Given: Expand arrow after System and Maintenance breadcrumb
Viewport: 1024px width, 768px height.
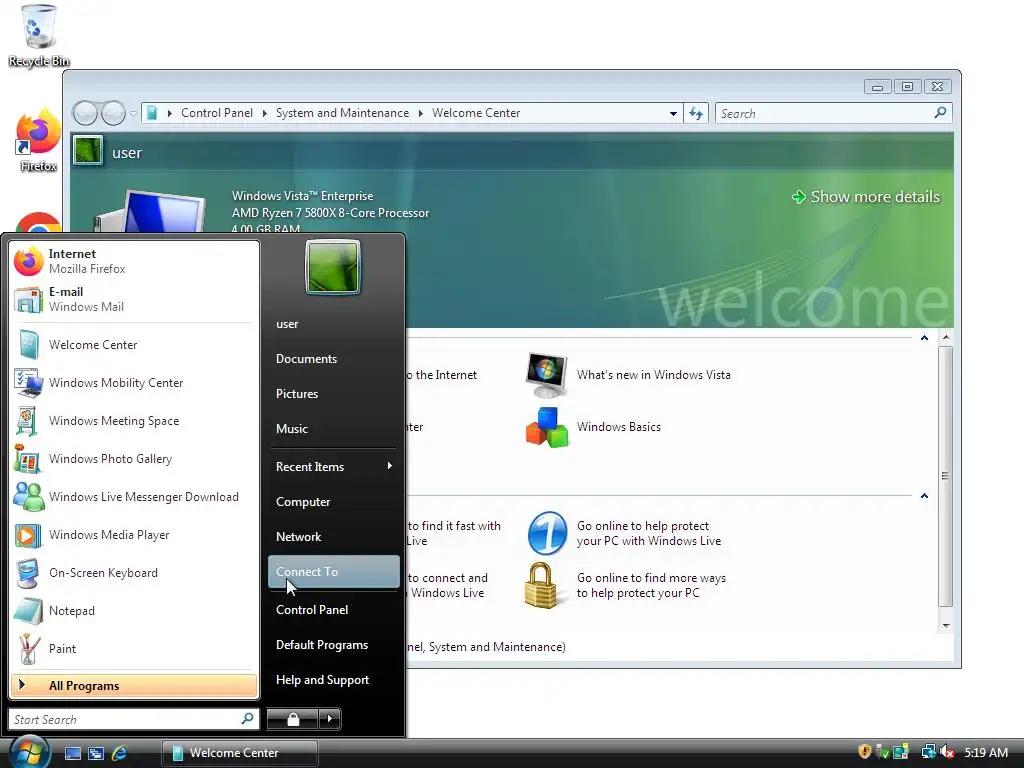Looking at the screenshot, I should click(x=421, y=113).
